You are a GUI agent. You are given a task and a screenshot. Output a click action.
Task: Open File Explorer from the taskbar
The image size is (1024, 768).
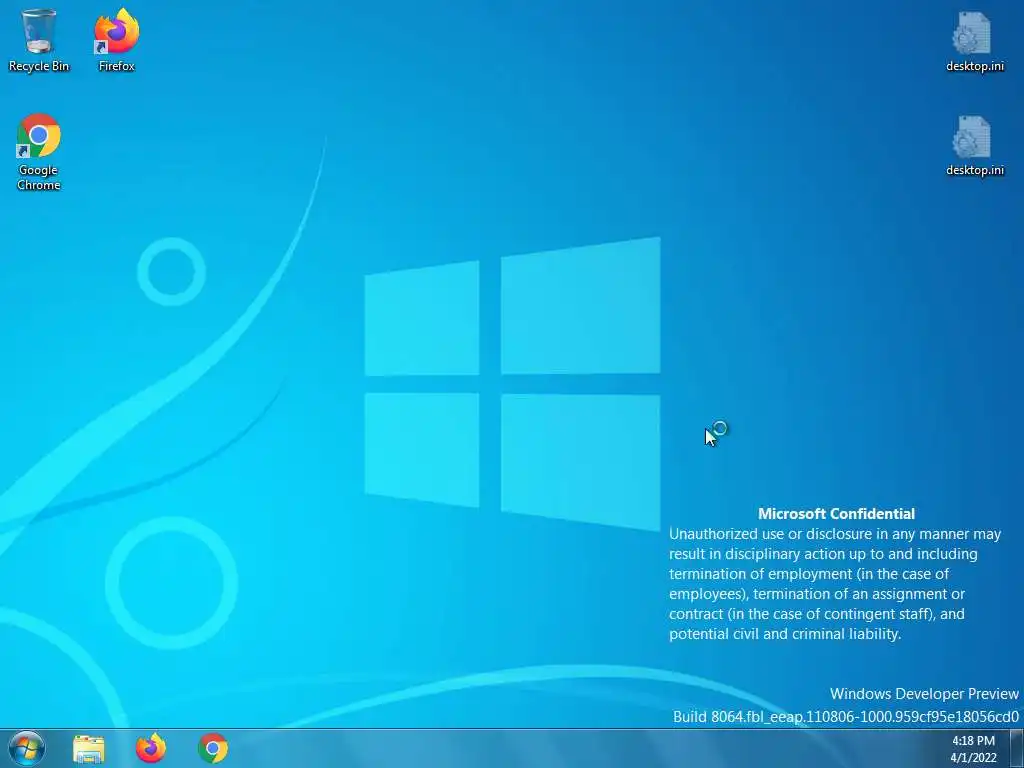click(89, 748)
